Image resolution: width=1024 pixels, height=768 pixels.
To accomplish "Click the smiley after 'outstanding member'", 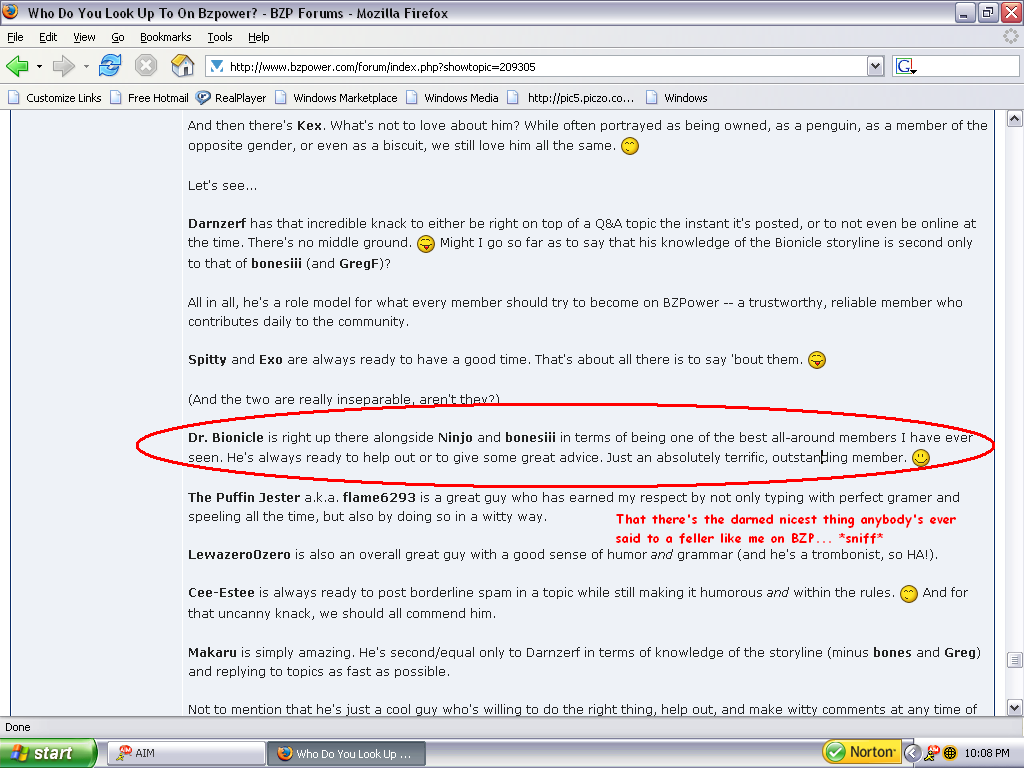I will click(921, 458).
